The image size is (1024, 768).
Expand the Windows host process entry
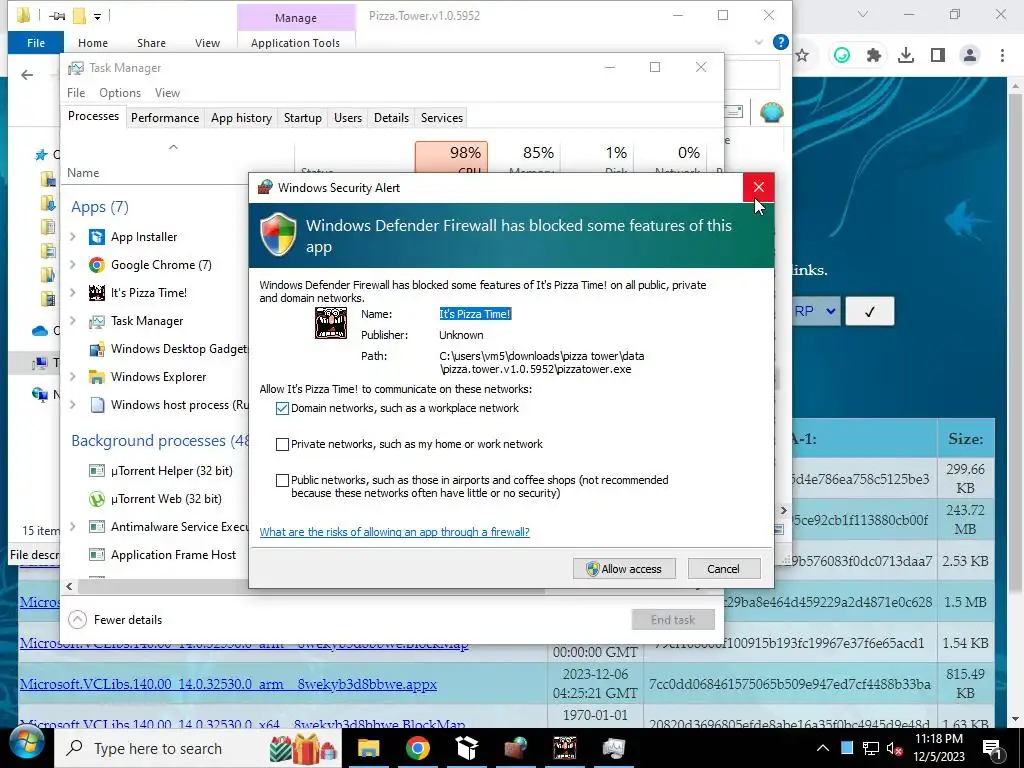(73, 406)
